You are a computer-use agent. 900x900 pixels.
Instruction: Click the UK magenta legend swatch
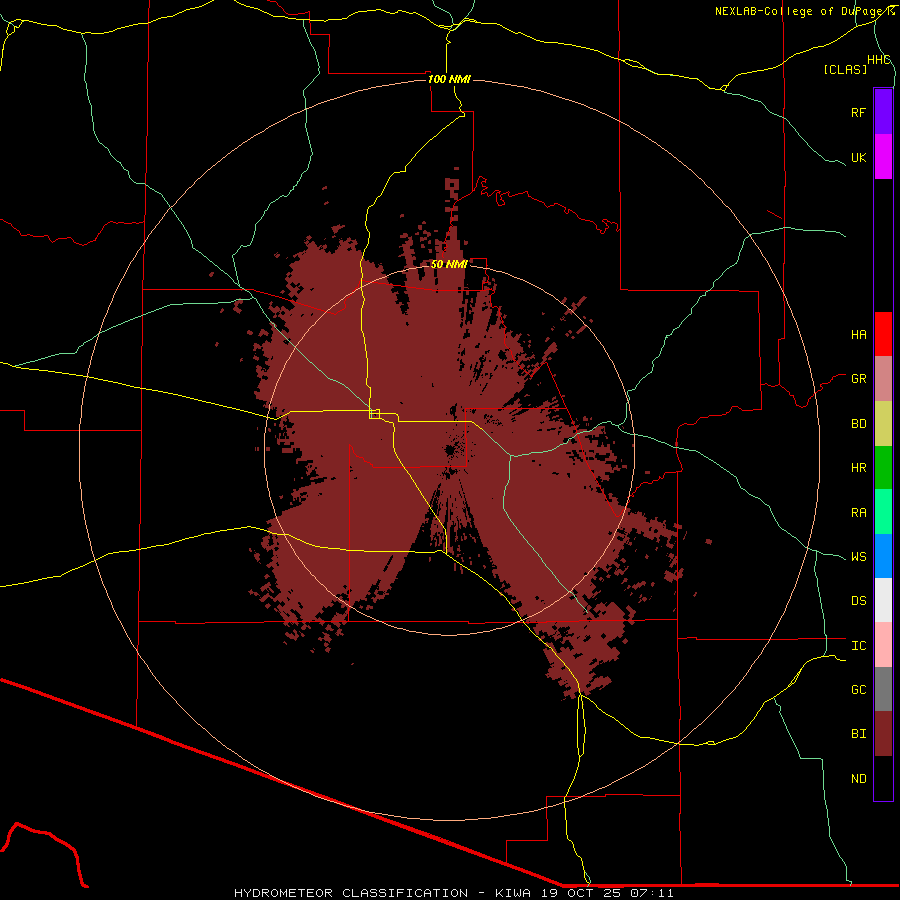point(883,157)
